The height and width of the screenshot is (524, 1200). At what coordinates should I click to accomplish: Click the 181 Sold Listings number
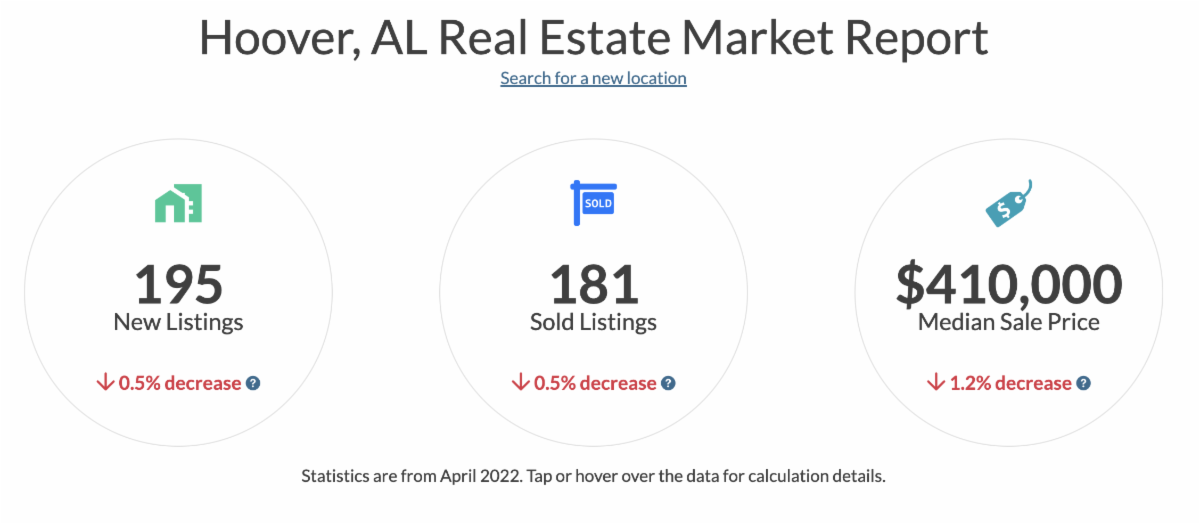tap(593, 284)
